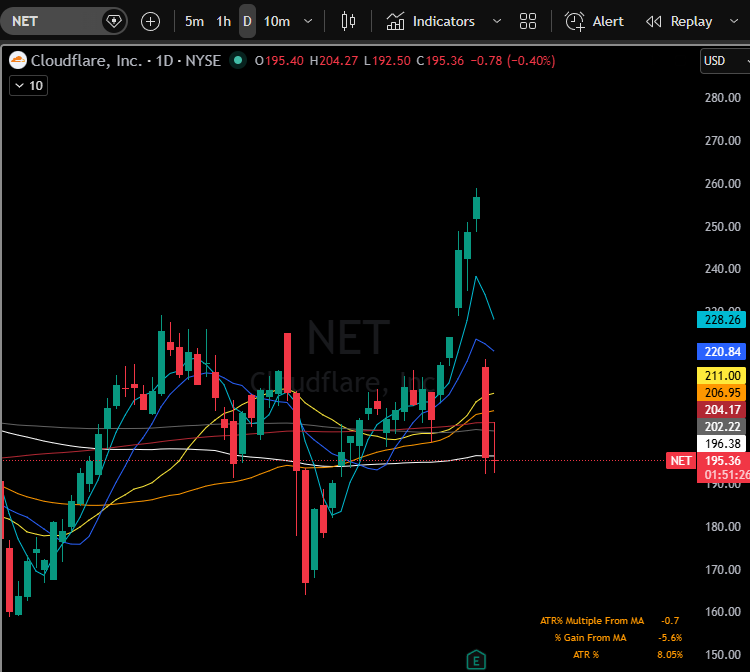The height and width of the screenshot is (672, 750).
Task: Open the earnings E marker
Action: pyautogui.click(x=476, y=660)
